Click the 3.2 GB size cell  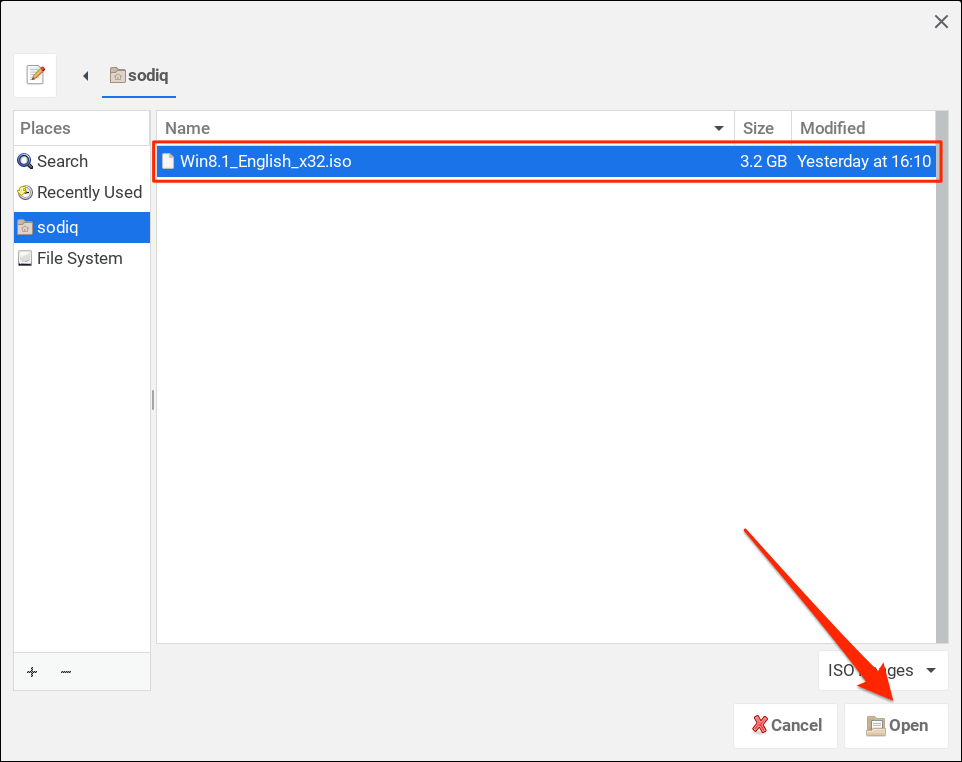click(x=763, y=161)
